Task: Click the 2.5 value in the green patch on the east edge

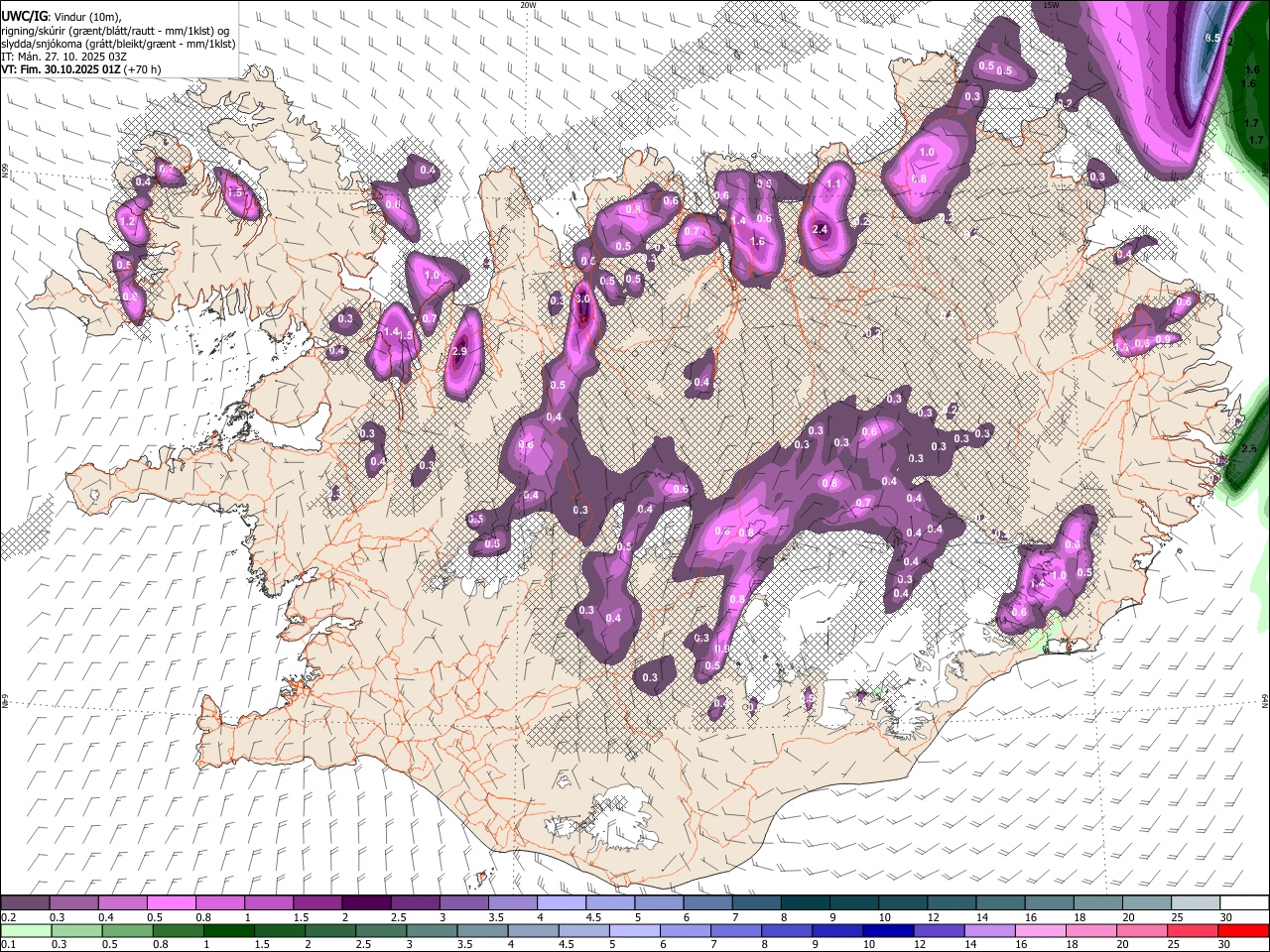Action: [1248, 448]
